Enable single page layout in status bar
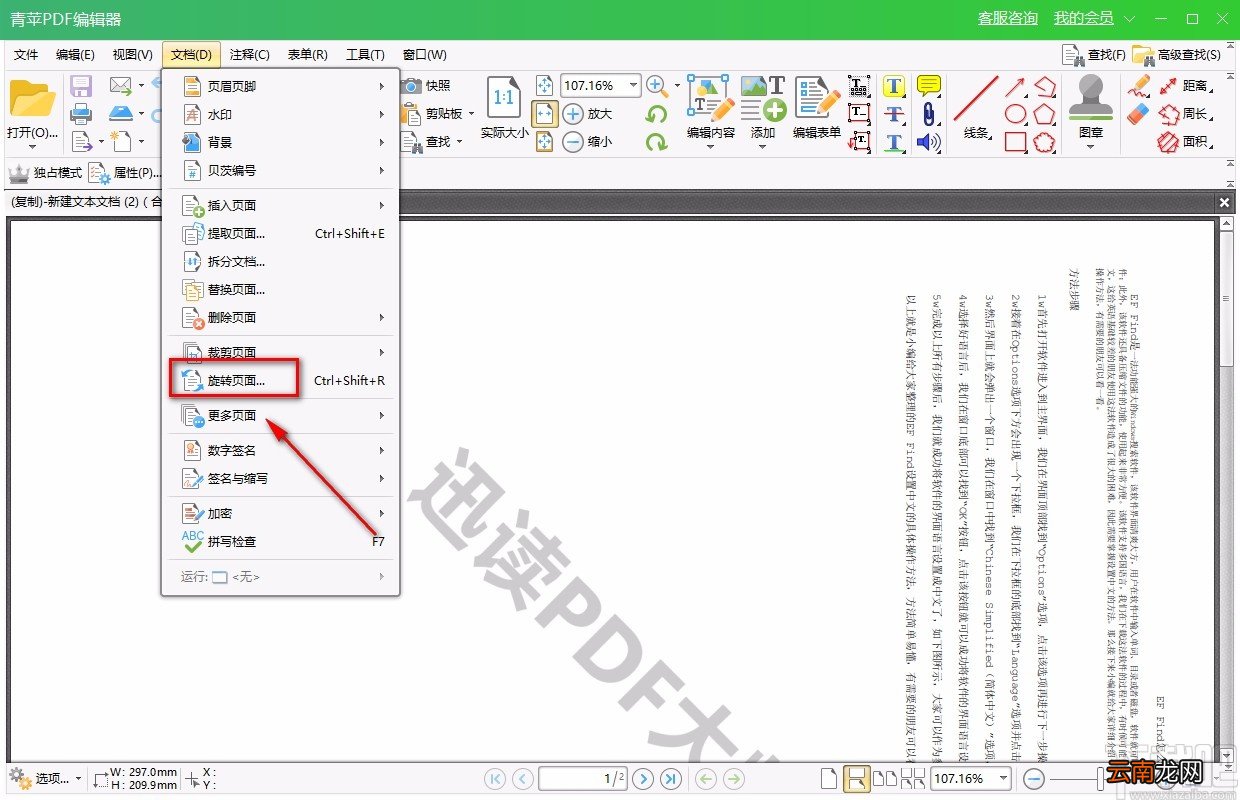 [828, 778]
